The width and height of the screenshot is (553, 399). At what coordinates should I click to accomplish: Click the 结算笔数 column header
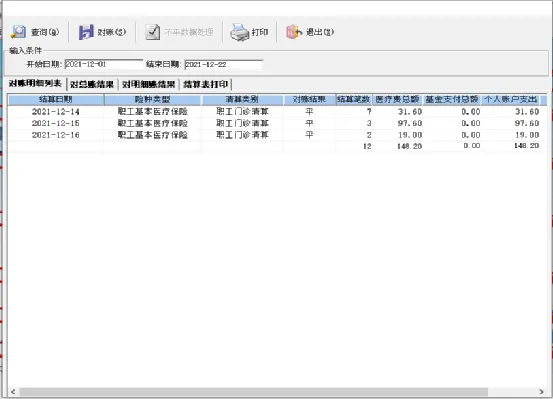pyautogui.click(x=354, y=99)
